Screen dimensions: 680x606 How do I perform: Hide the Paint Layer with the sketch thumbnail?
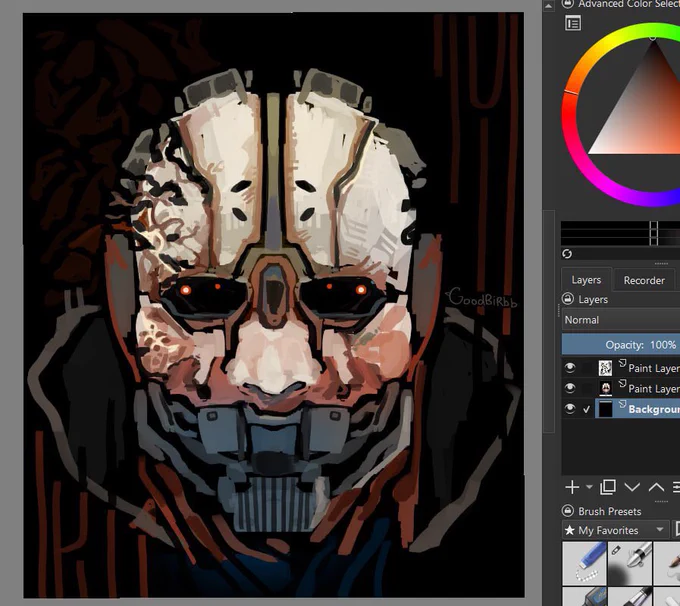(569, 368)
